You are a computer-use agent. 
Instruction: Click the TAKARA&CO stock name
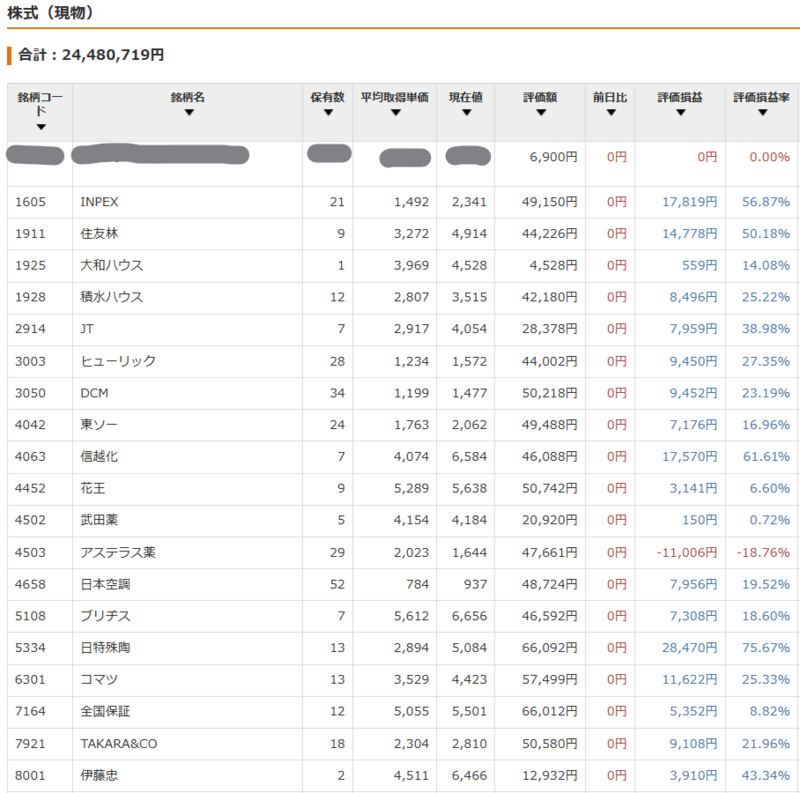coord(118,744)
